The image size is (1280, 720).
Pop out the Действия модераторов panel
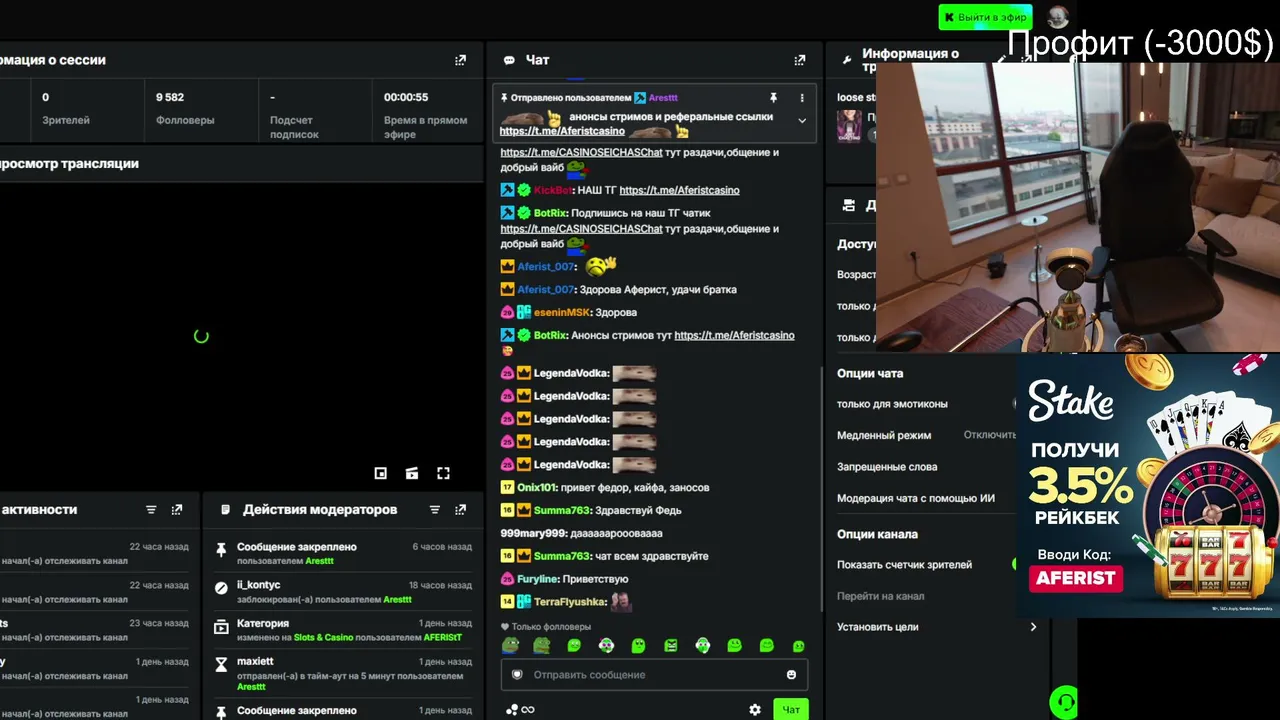point(460,510)
